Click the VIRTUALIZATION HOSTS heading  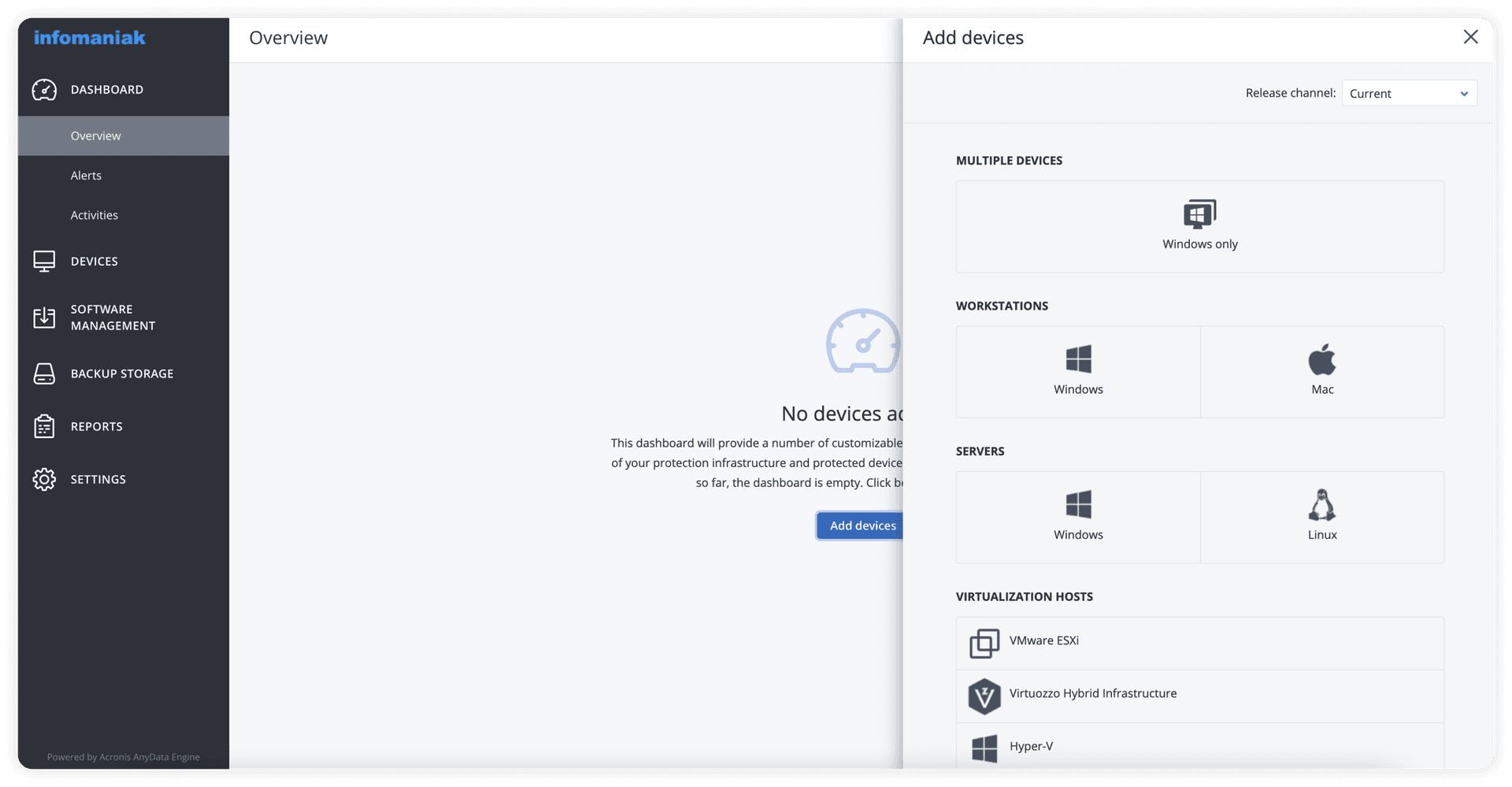coord(1024,596)
